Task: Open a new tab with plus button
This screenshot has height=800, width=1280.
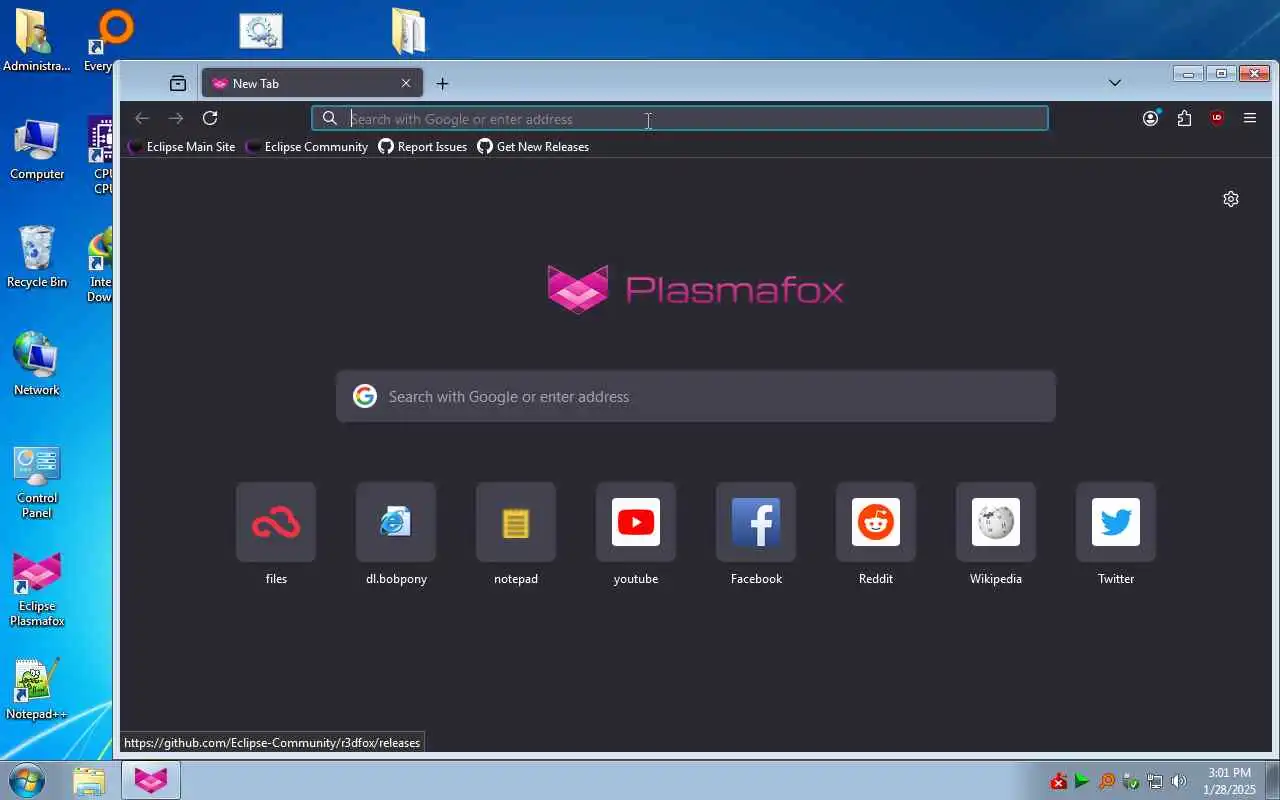Action: [442, 83]
